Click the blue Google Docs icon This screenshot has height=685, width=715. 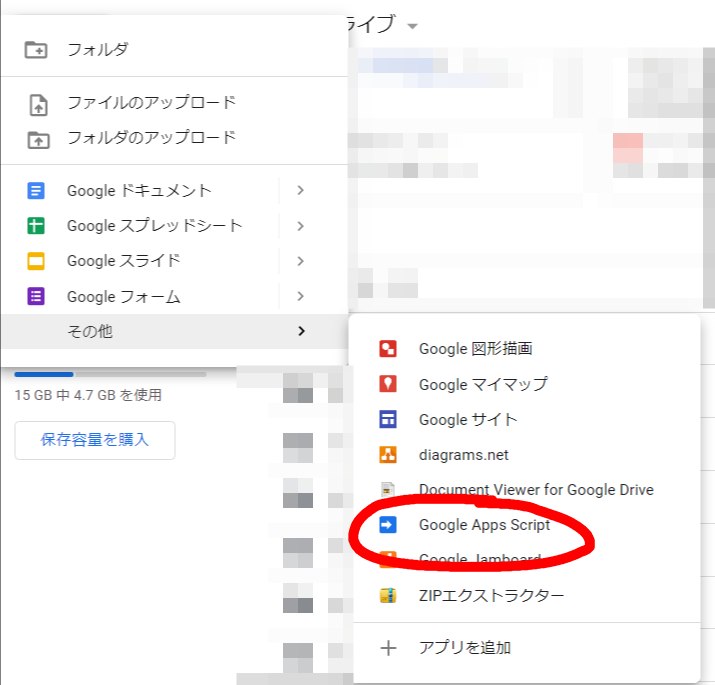point(36,191)
